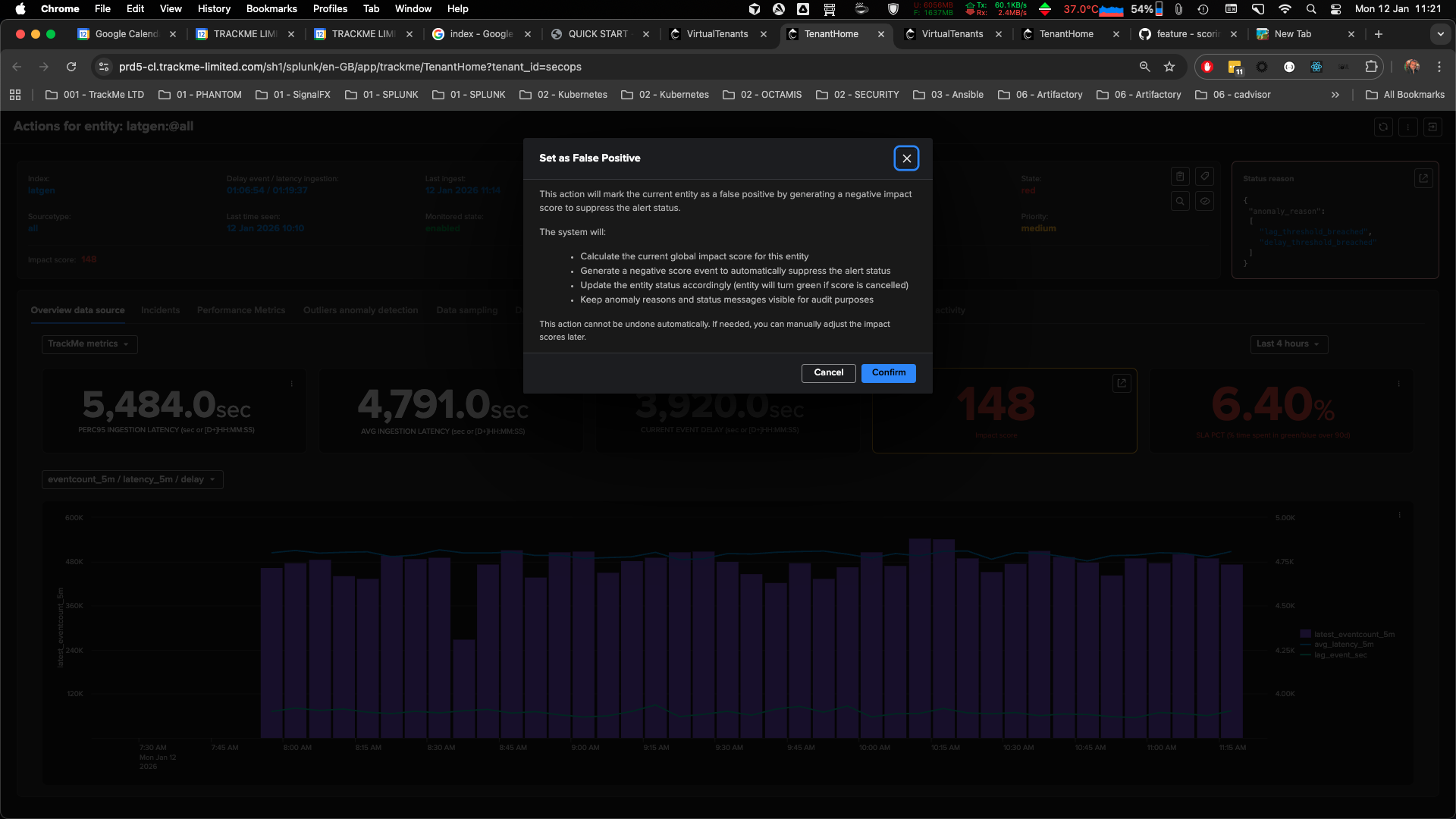
Task: Click the exit icon at top right
Action: pos(1432,127)
